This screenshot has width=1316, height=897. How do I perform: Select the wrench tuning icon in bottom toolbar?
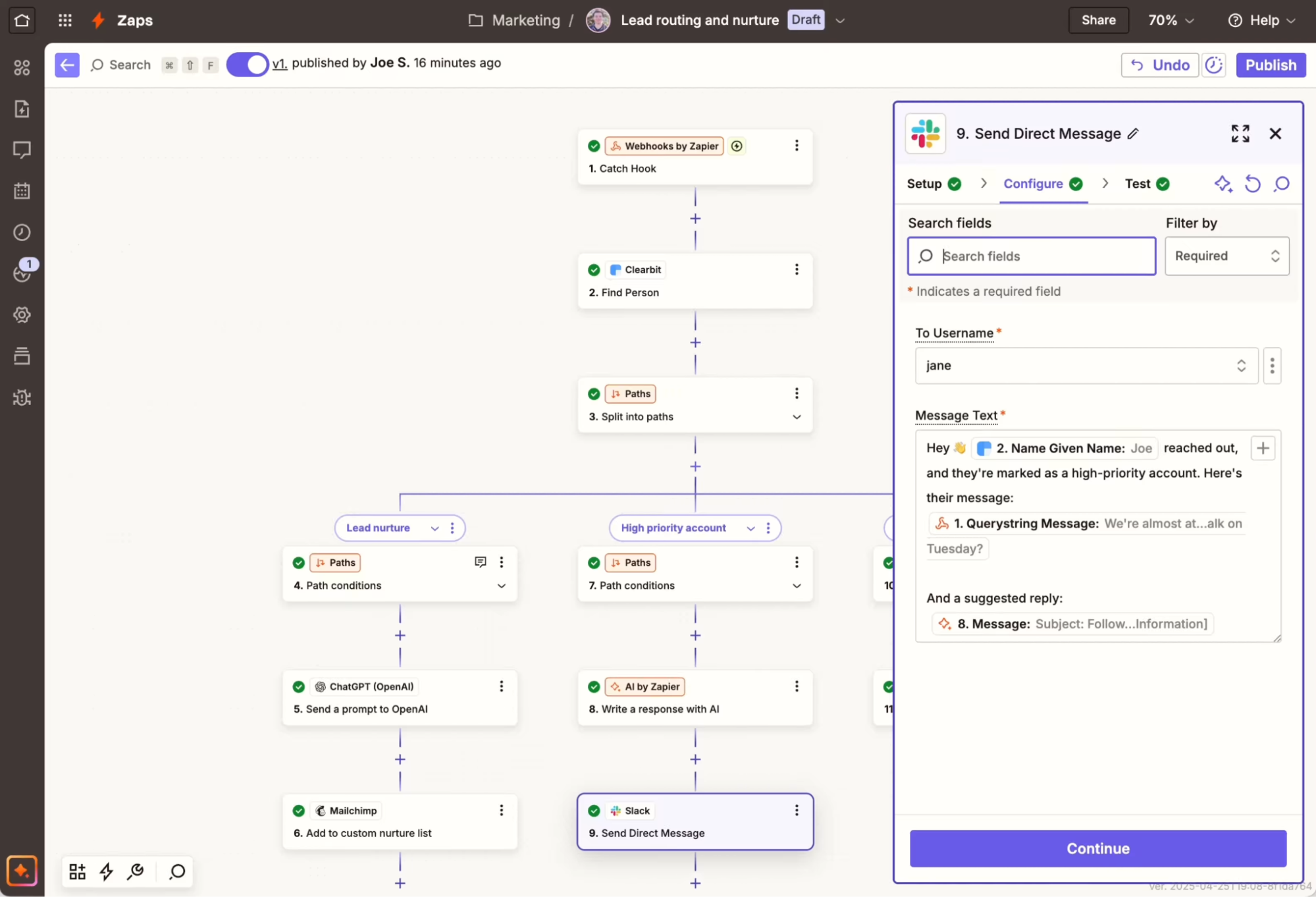click(136, 871)
